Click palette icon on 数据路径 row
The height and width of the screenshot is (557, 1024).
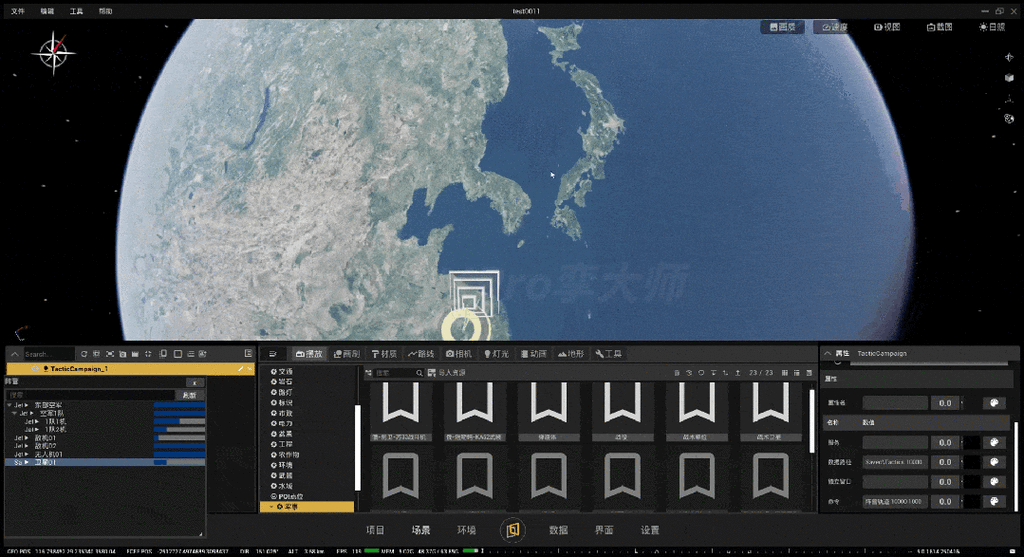994,462
